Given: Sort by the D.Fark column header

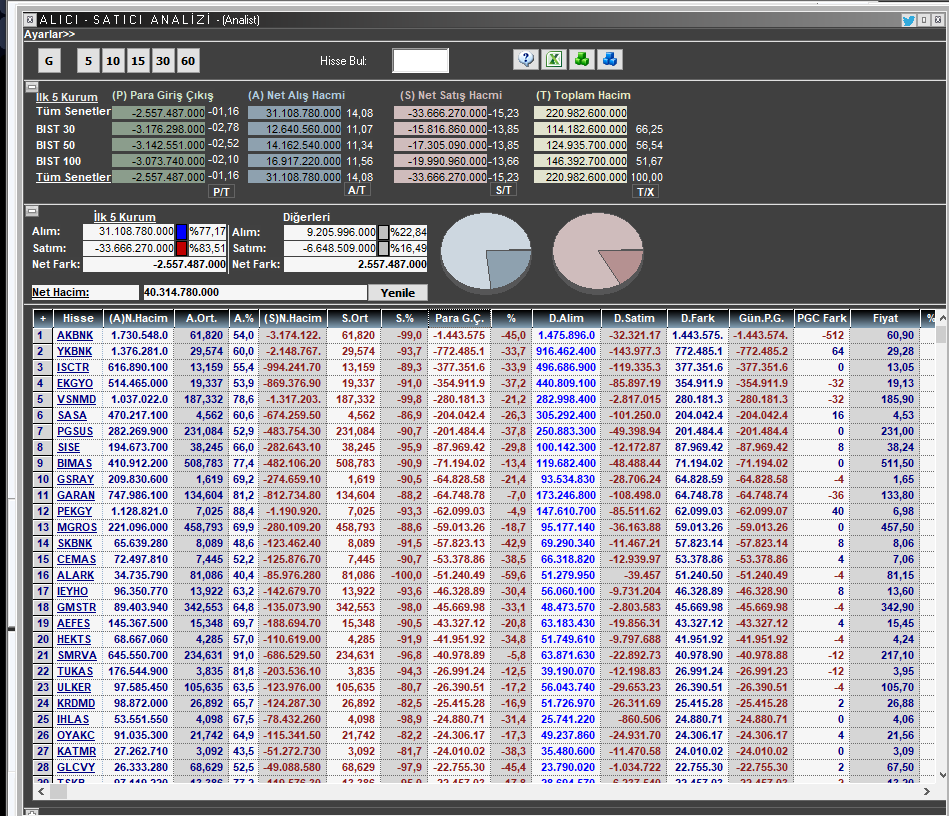Looking at the screenshot, I should 697,318.
